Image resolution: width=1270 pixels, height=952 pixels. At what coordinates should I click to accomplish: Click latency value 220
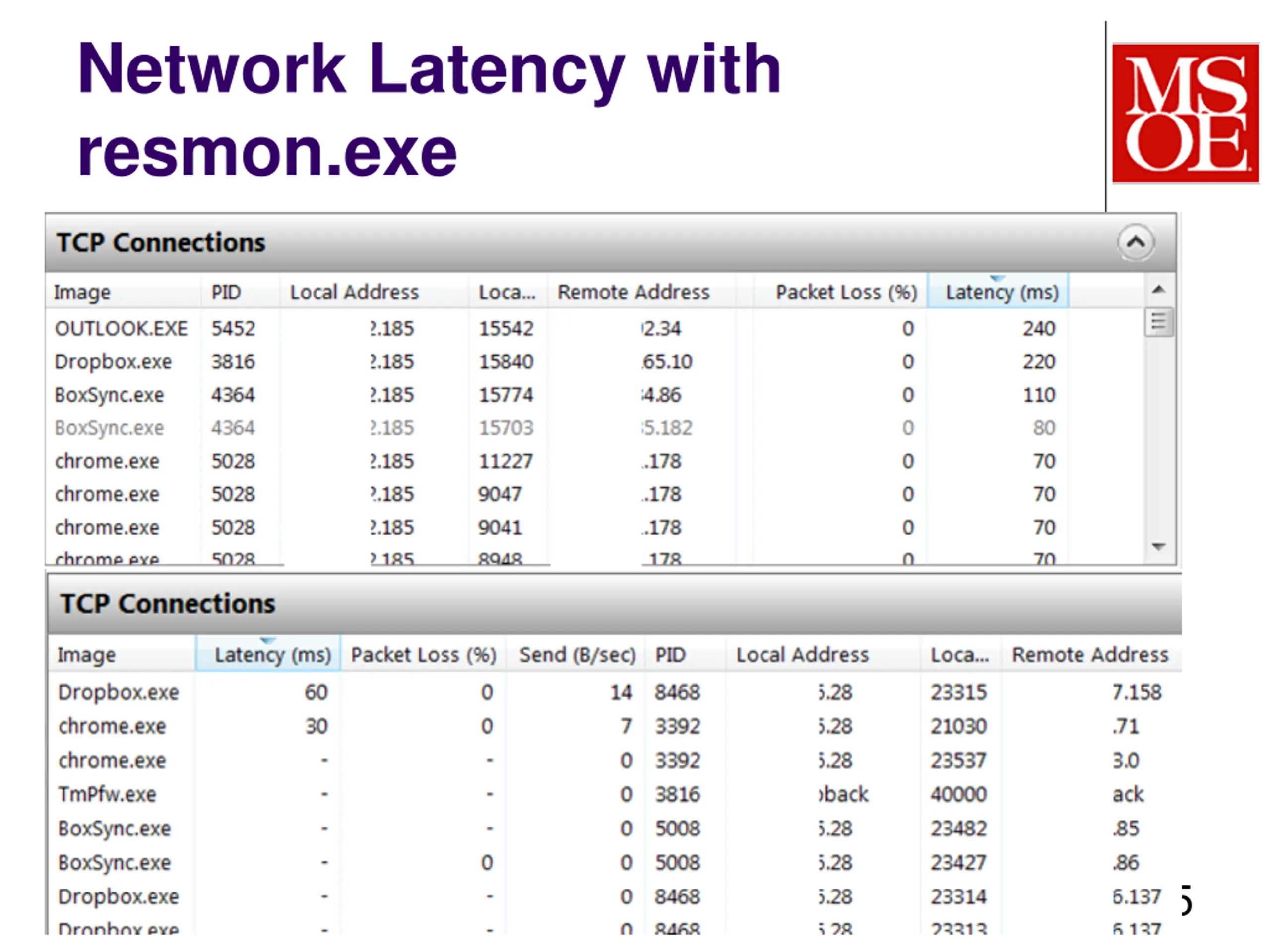[x=1039, y=361]
